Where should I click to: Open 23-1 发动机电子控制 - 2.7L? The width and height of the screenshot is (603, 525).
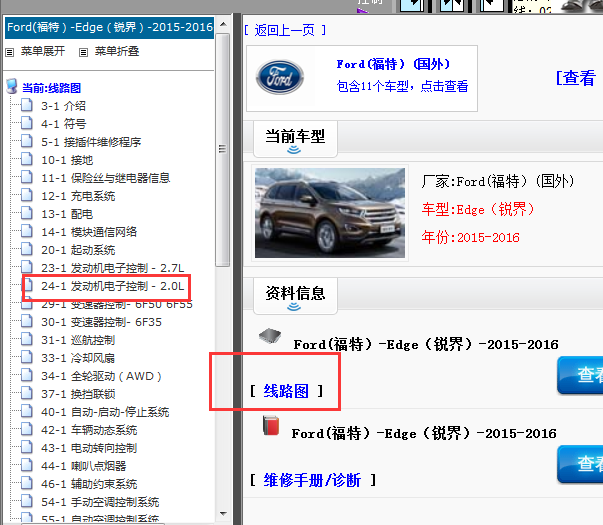(x=113, y=268)
